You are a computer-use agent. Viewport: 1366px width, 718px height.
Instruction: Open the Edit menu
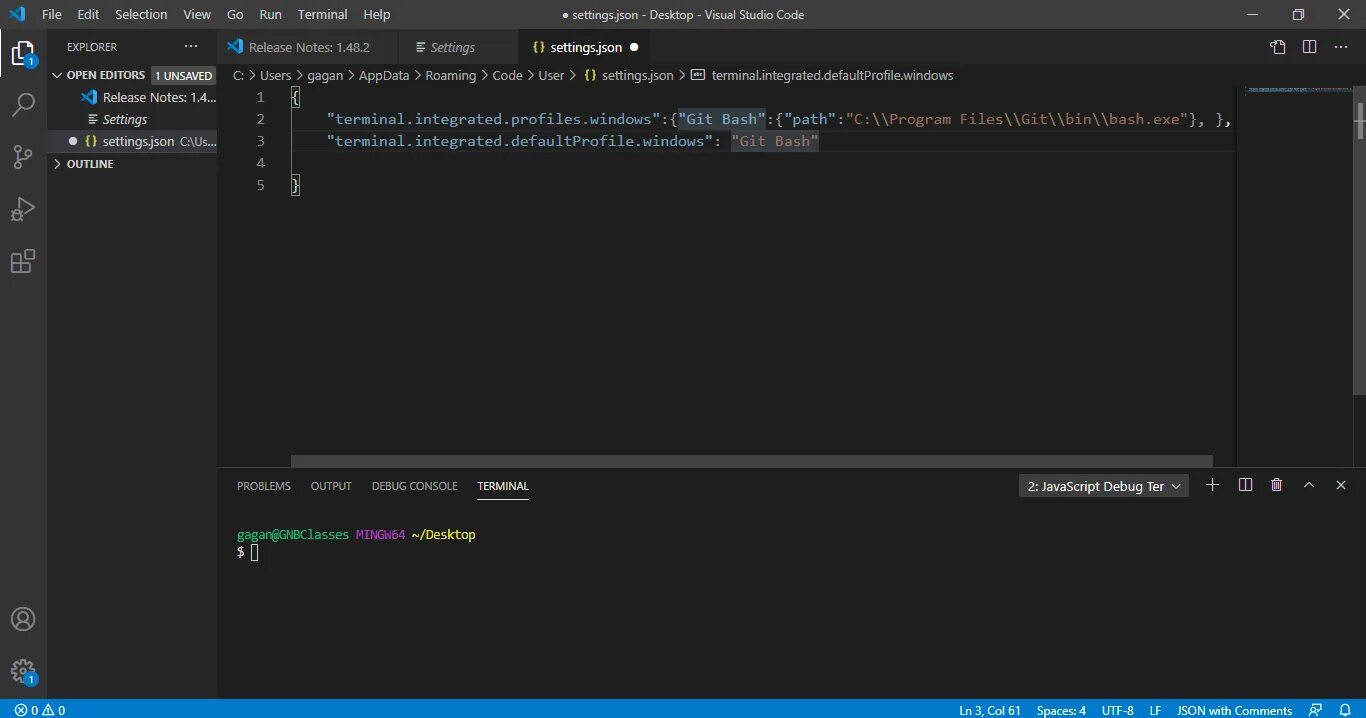pyautogui.click(x=88, y=14)
